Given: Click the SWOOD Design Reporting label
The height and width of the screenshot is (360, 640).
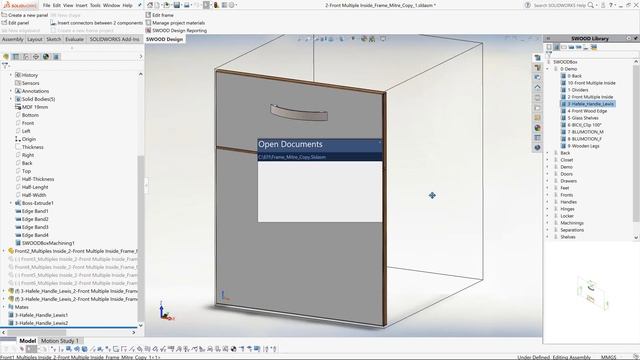Looking at the screenshot, I should 180,31.
